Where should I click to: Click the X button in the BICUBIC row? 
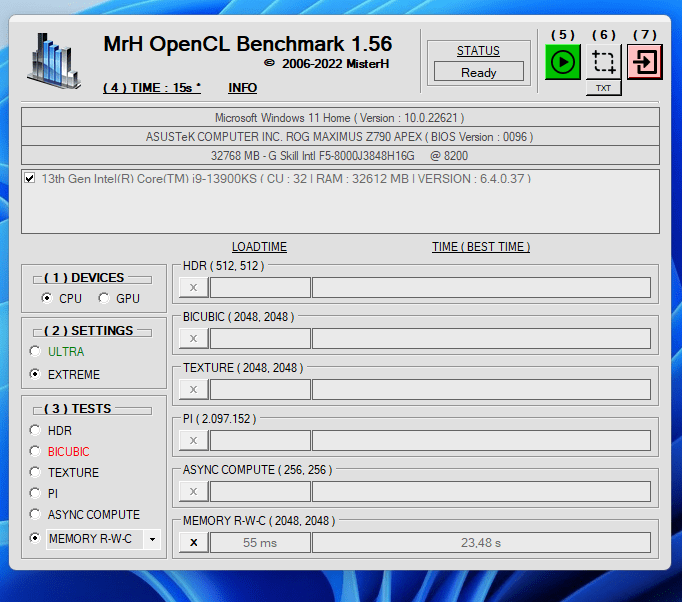194,338
